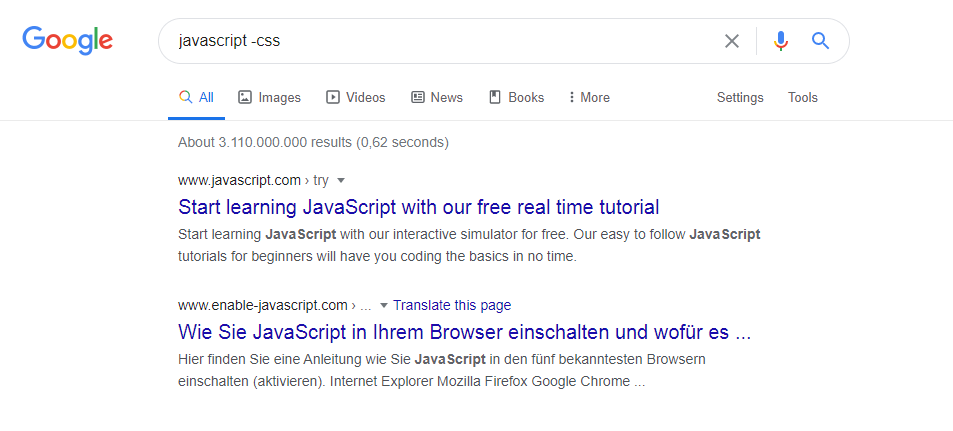Open search Settings

click(x=740, y=97)
